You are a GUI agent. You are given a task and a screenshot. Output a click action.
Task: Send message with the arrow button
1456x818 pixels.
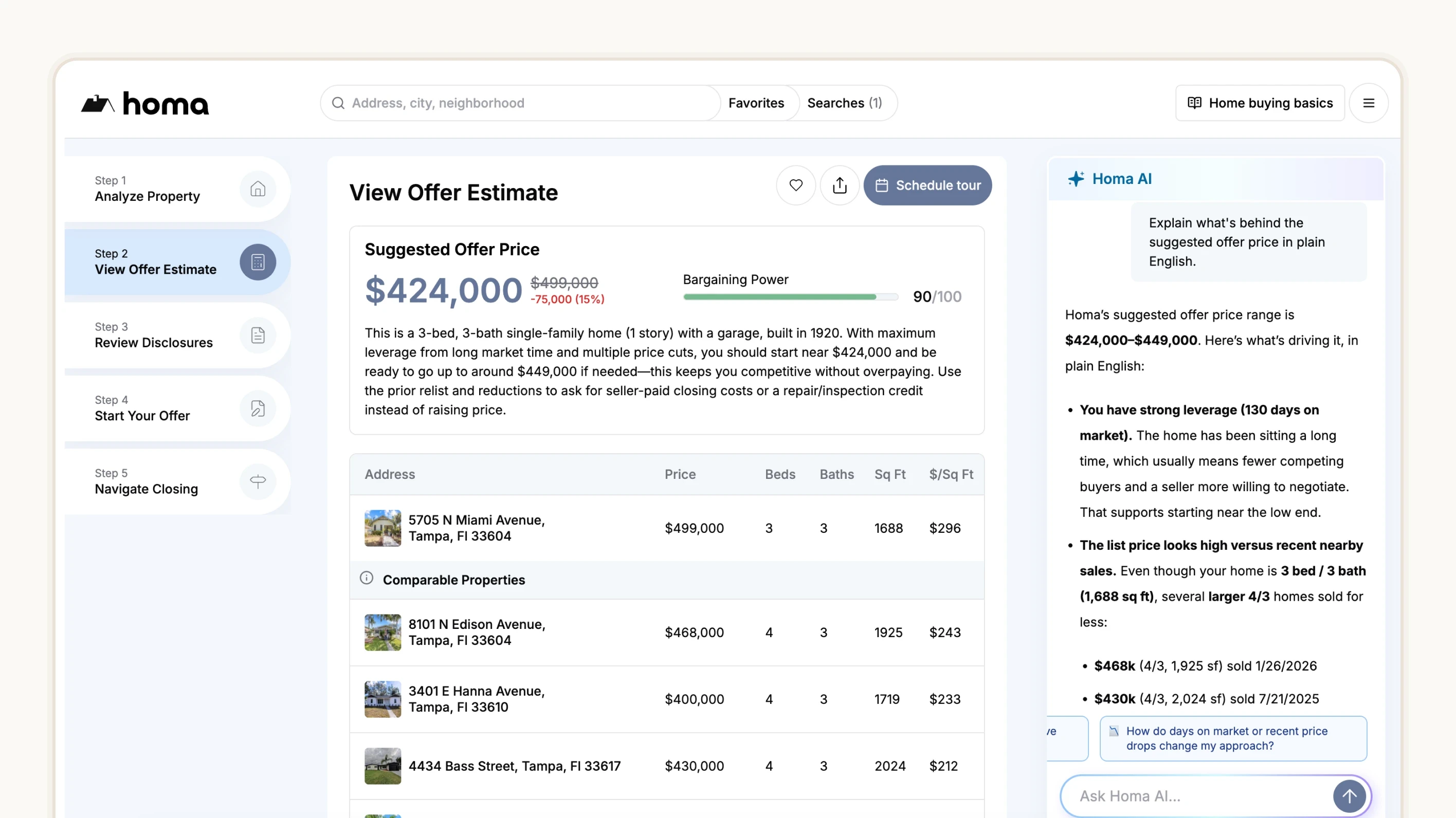pyautogui.click(x=1349, y=795)
